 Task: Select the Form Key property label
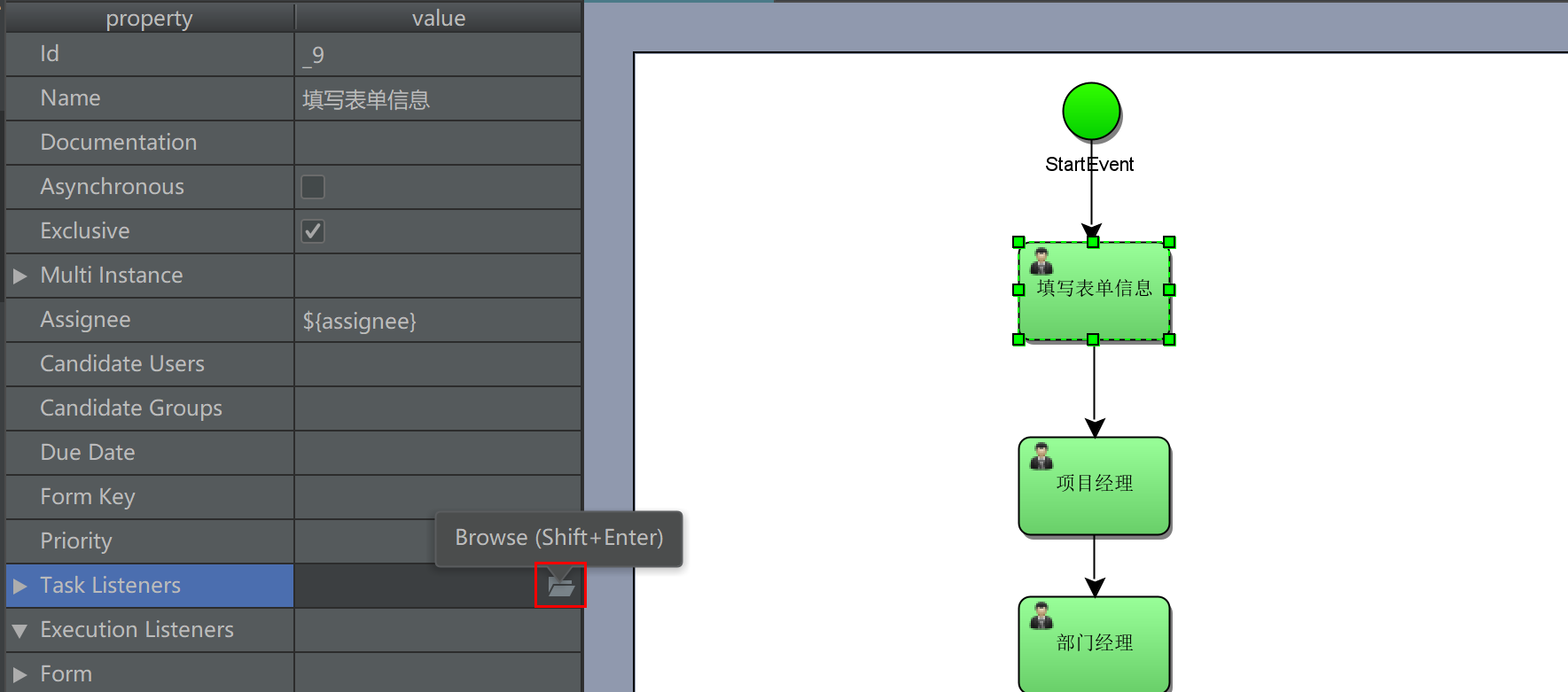88,497
